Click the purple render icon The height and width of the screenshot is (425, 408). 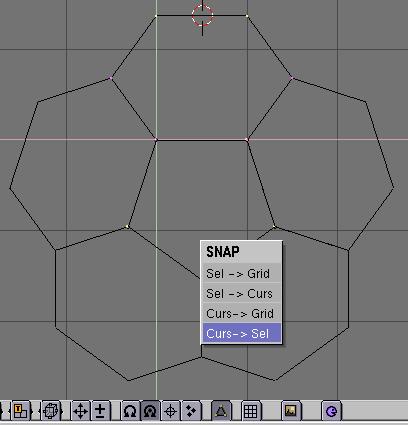331,410
